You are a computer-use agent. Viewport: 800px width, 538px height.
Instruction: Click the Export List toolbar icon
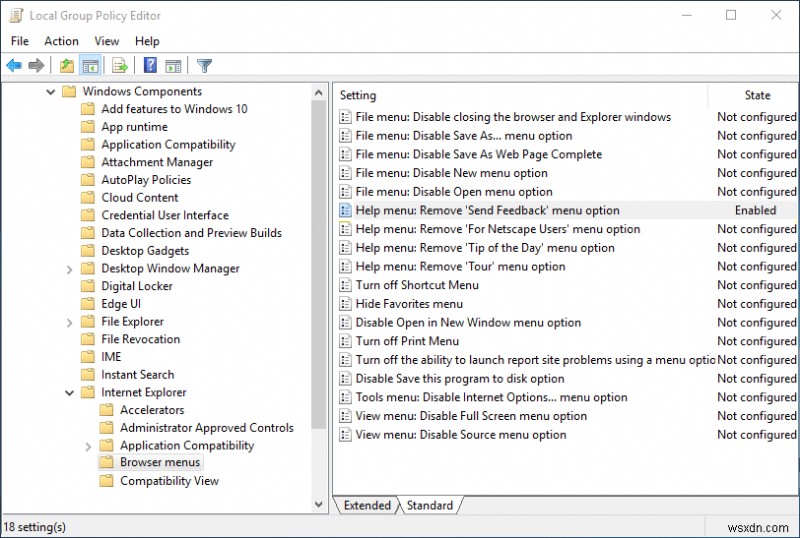(x=120, y=65)
